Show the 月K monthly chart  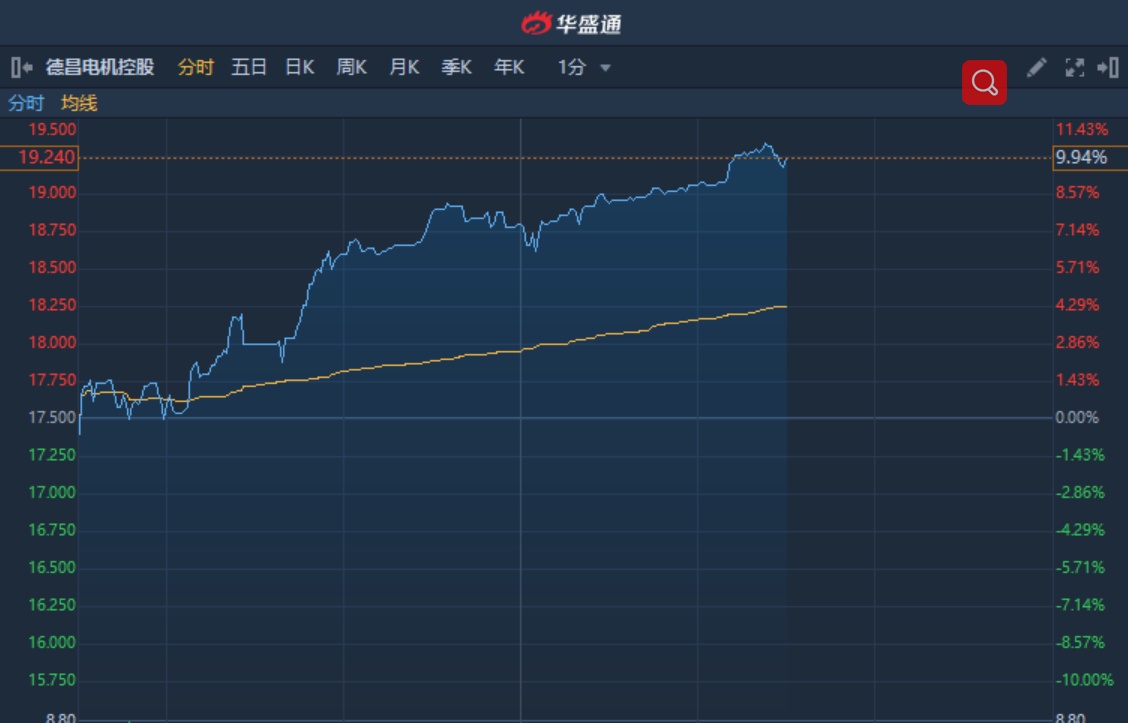[404, 68]
